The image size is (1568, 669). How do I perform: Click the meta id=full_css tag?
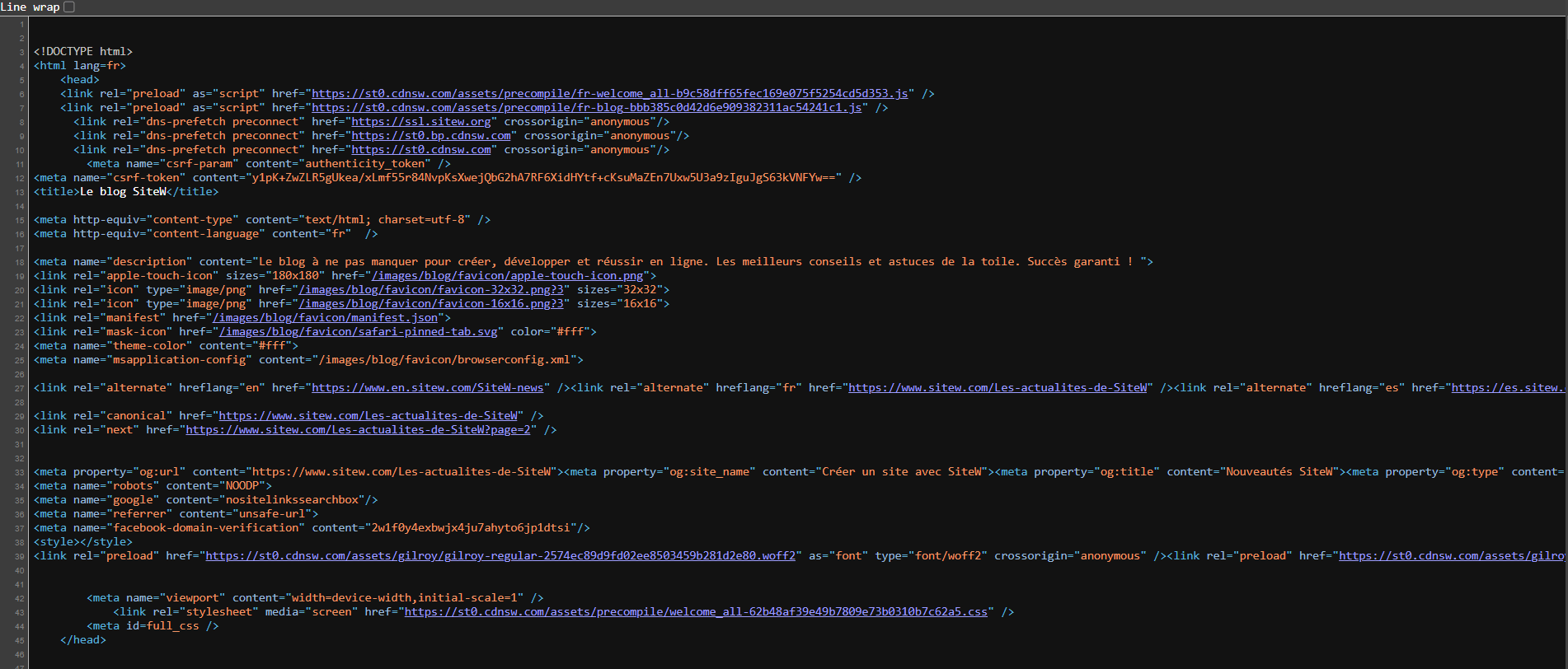[153, 626]
